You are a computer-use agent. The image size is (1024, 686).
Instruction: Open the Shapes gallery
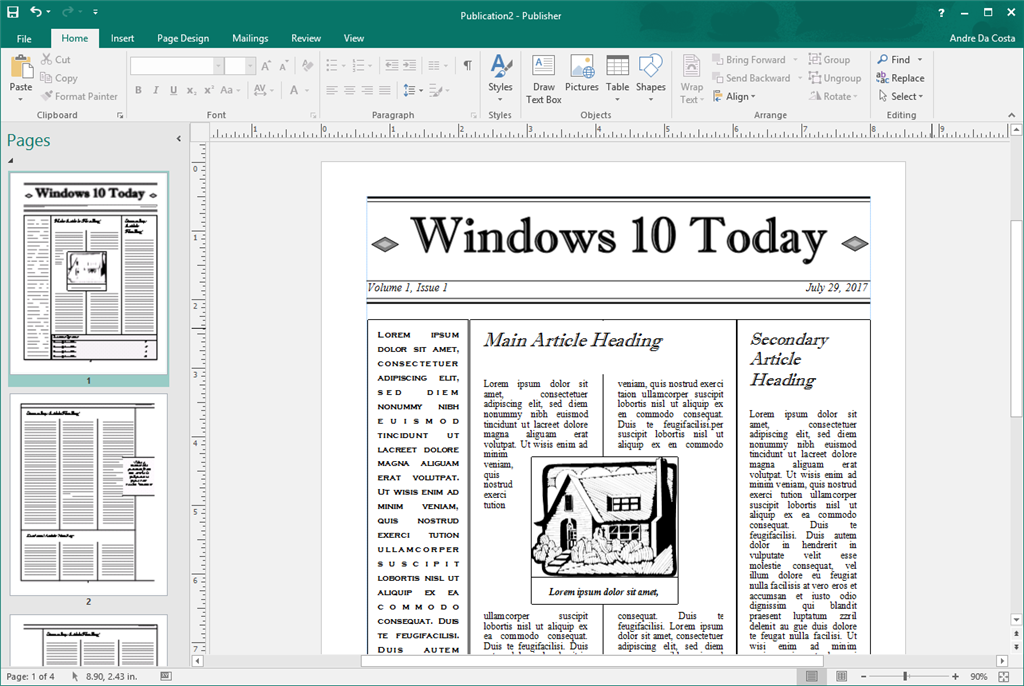650,78
